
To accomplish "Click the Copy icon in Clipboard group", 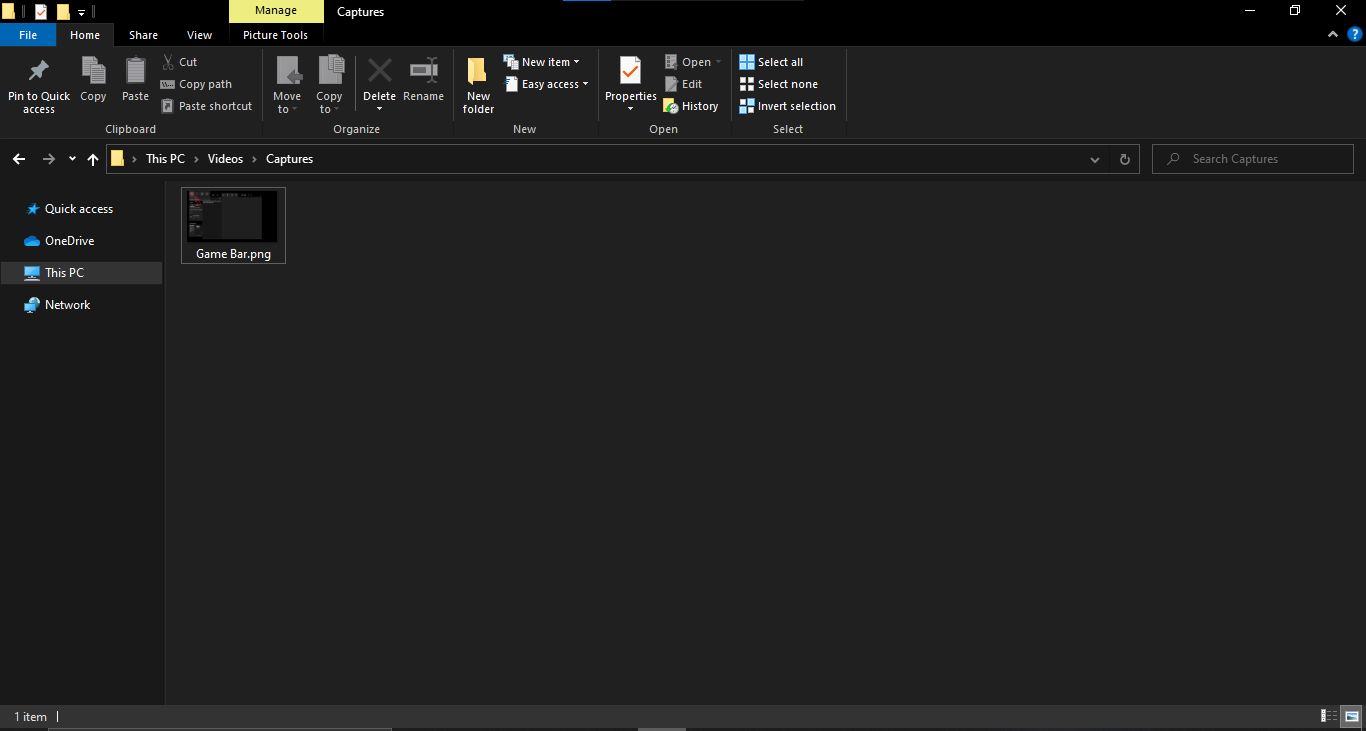I will pyautogui.click(x=93, y=72).
